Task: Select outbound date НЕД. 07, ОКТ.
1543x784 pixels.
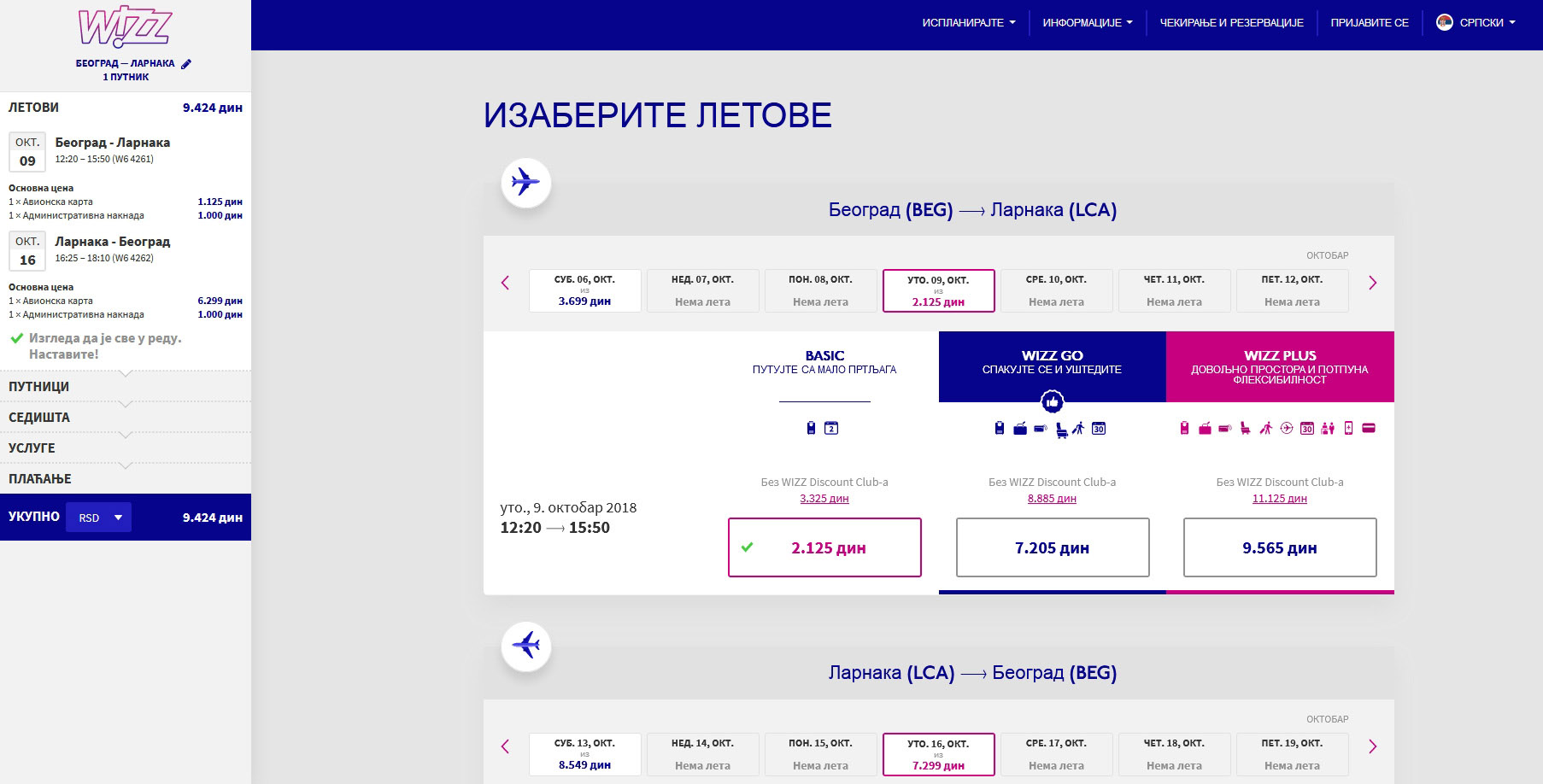Action: 702,290
